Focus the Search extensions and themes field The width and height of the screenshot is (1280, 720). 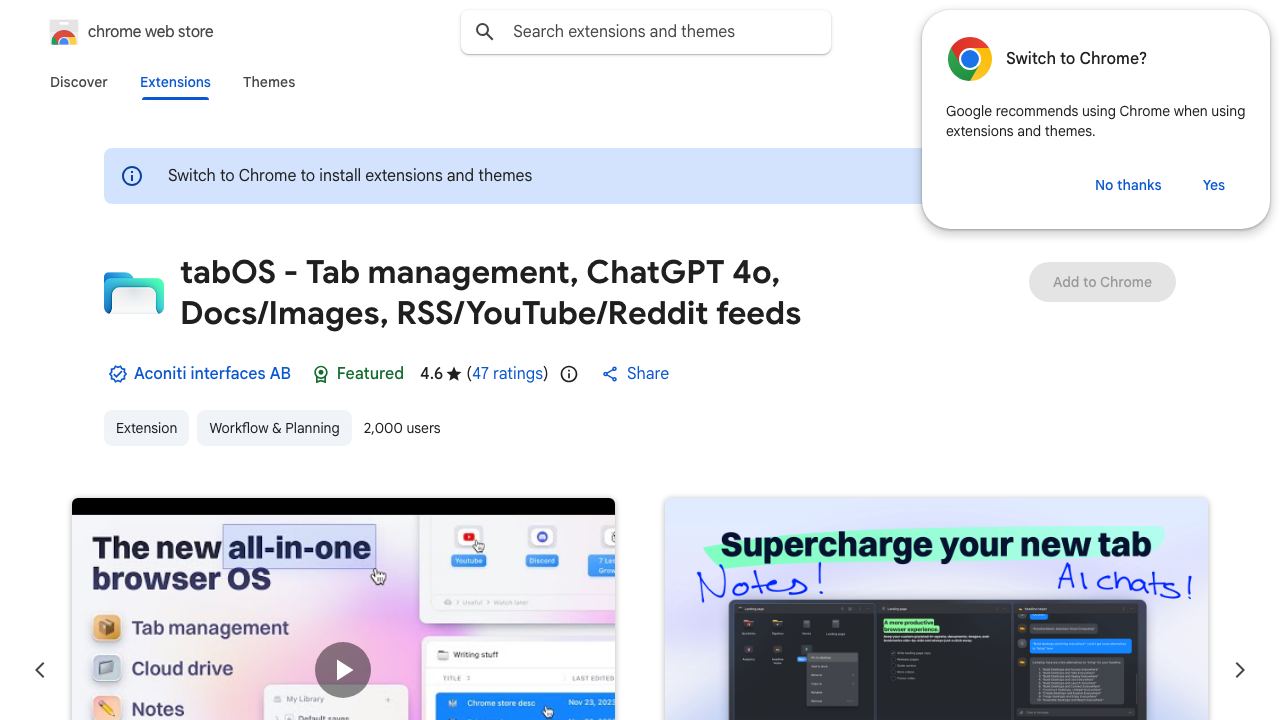(646, 32)
